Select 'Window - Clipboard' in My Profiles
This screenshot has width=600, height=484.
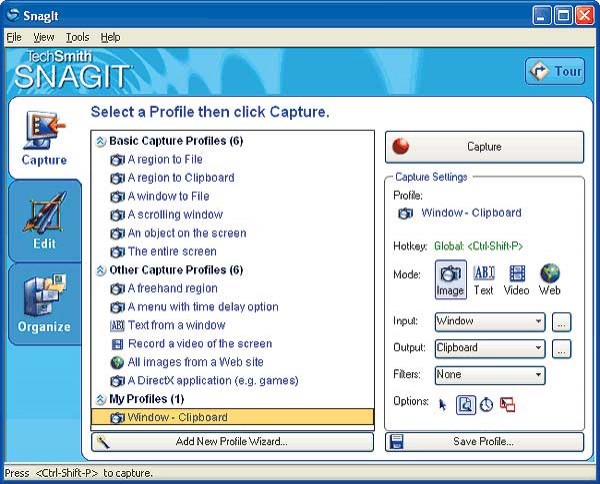232,417
